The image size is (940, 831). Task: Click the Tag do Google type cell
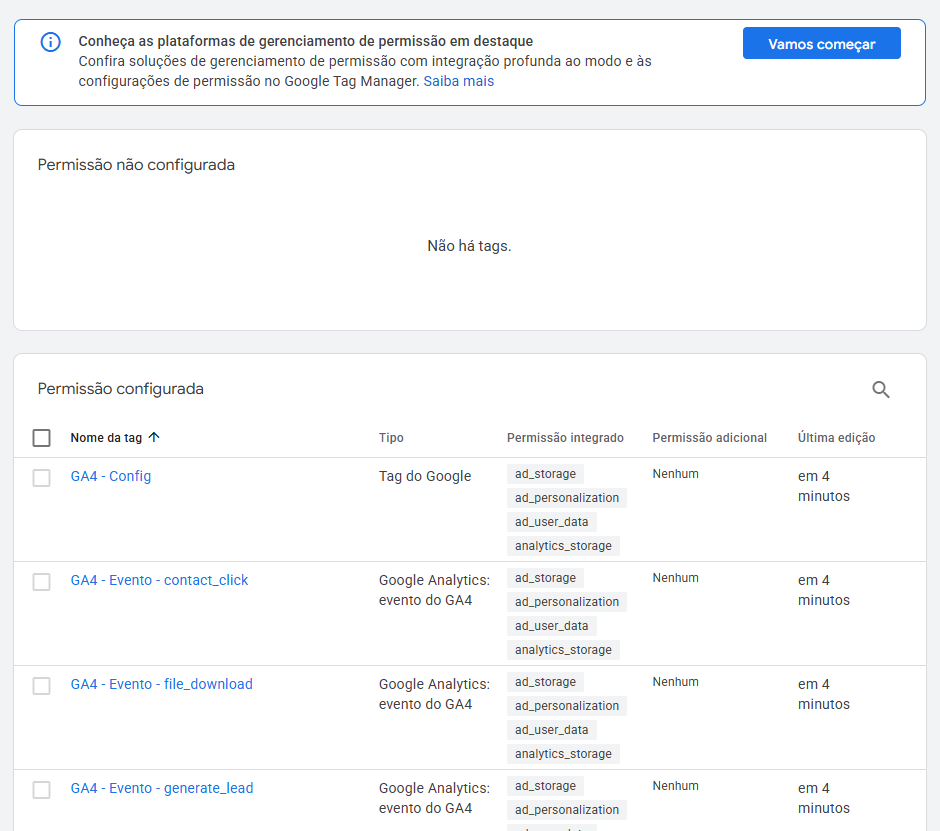click(x=425, y=476)
